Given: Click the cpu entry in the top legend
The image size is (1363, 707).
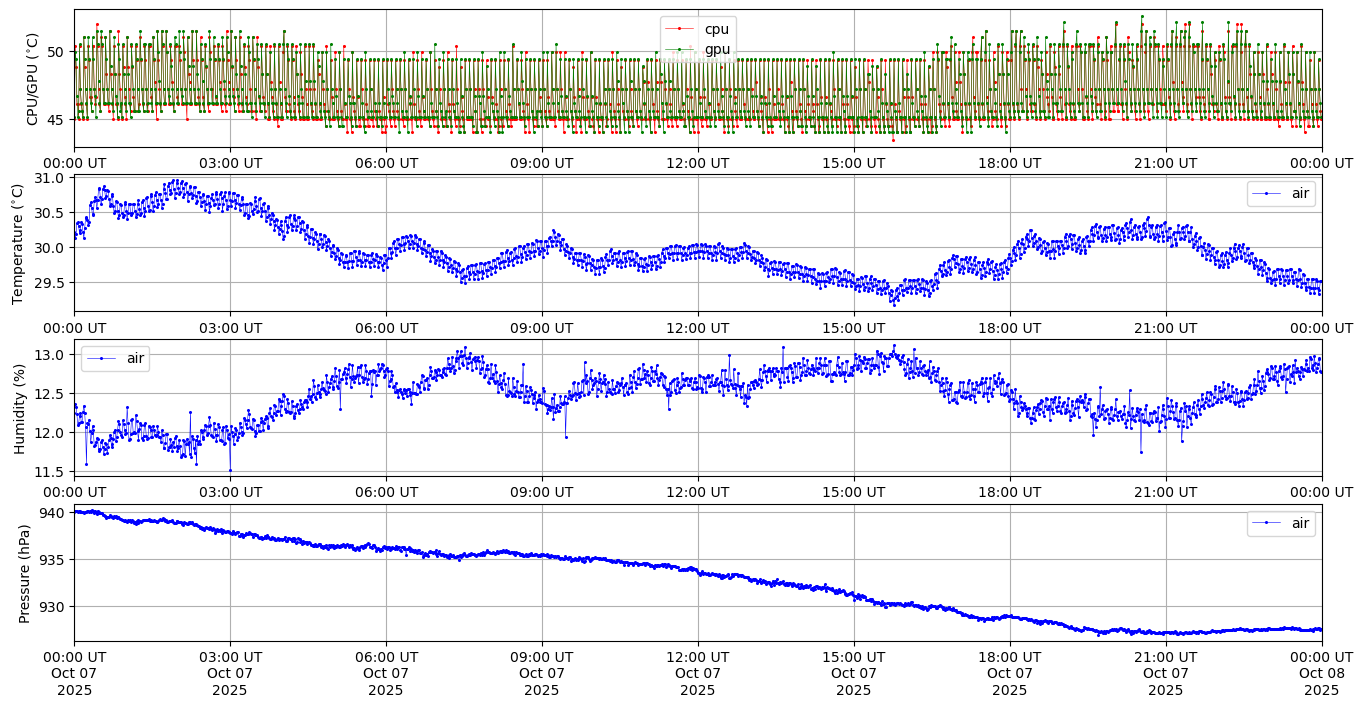Looking at the screenshot, I should (716, 29).
